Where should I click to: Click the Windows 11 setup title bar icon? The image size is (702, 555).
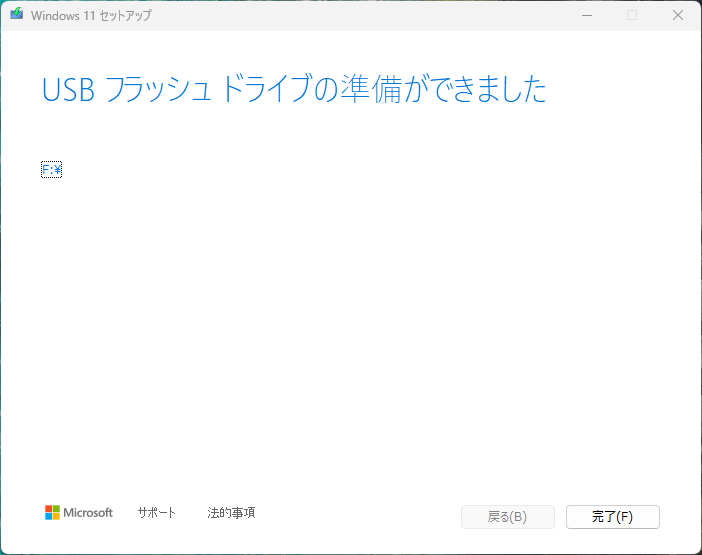[x=17, y=14]
